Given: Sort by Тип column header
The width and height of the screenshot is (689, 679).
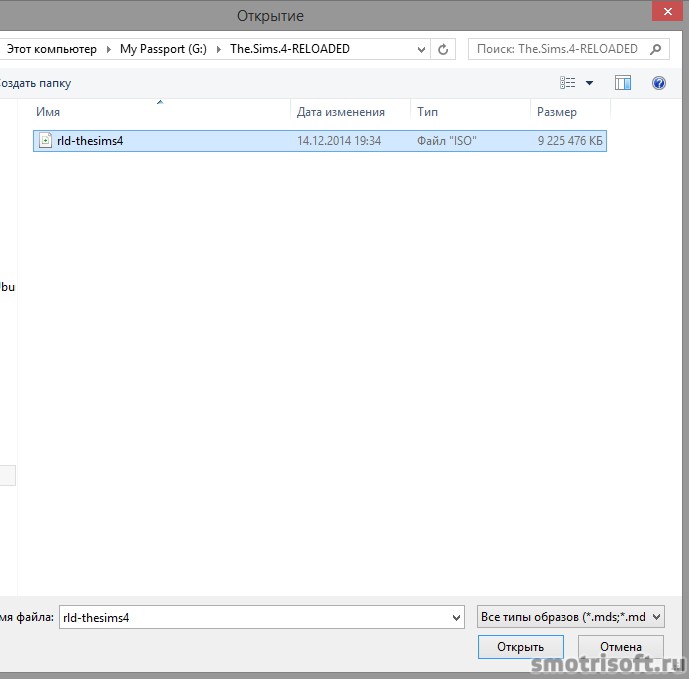Looking at the screenshot, I should click(428, 112).
